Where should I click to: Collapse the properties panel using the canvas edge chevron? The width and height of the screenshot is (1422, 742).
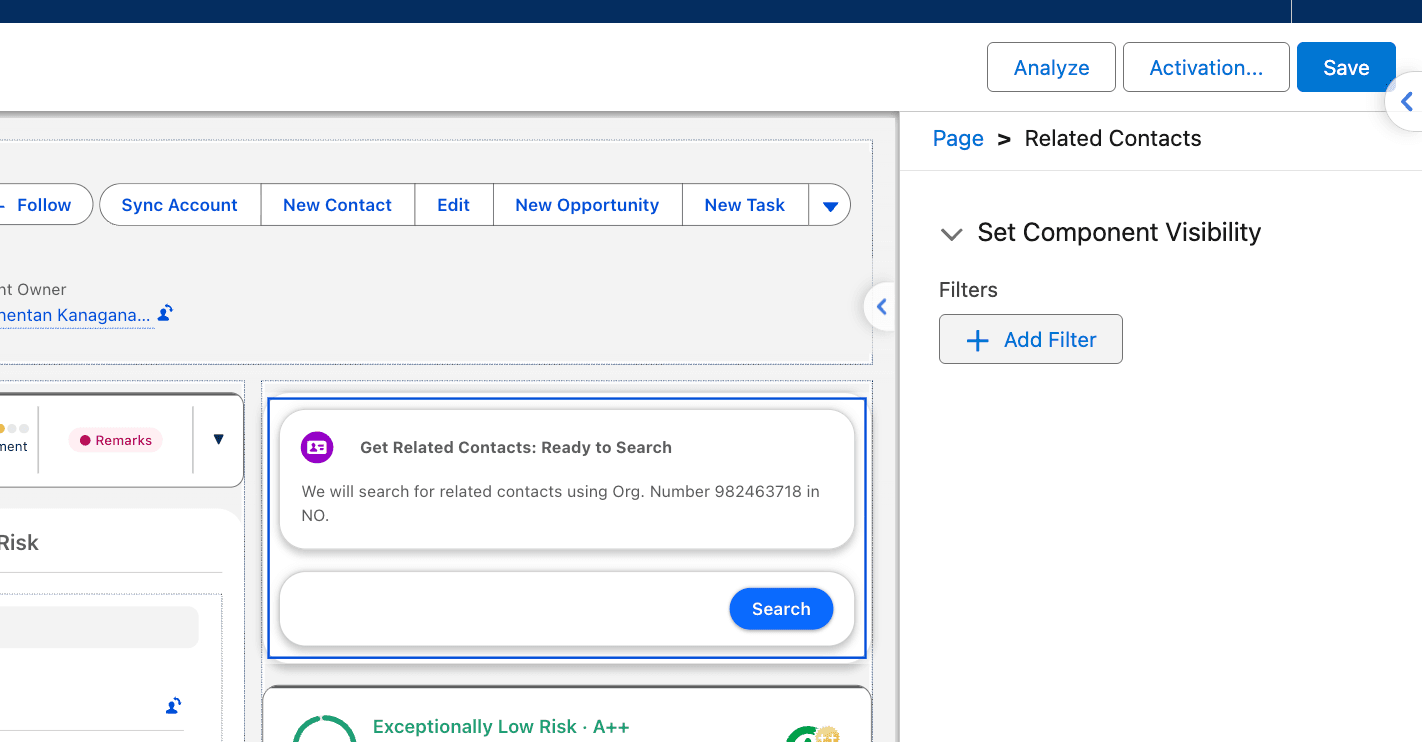click(x=880, y=307)
